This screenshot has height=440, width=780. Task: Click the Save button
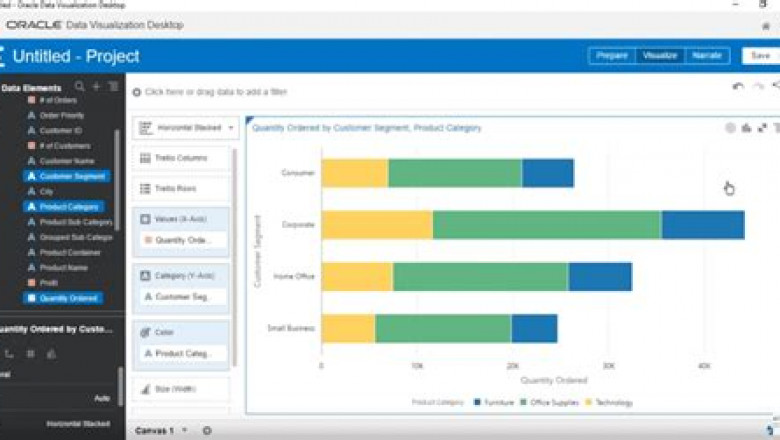coord(760,56)
